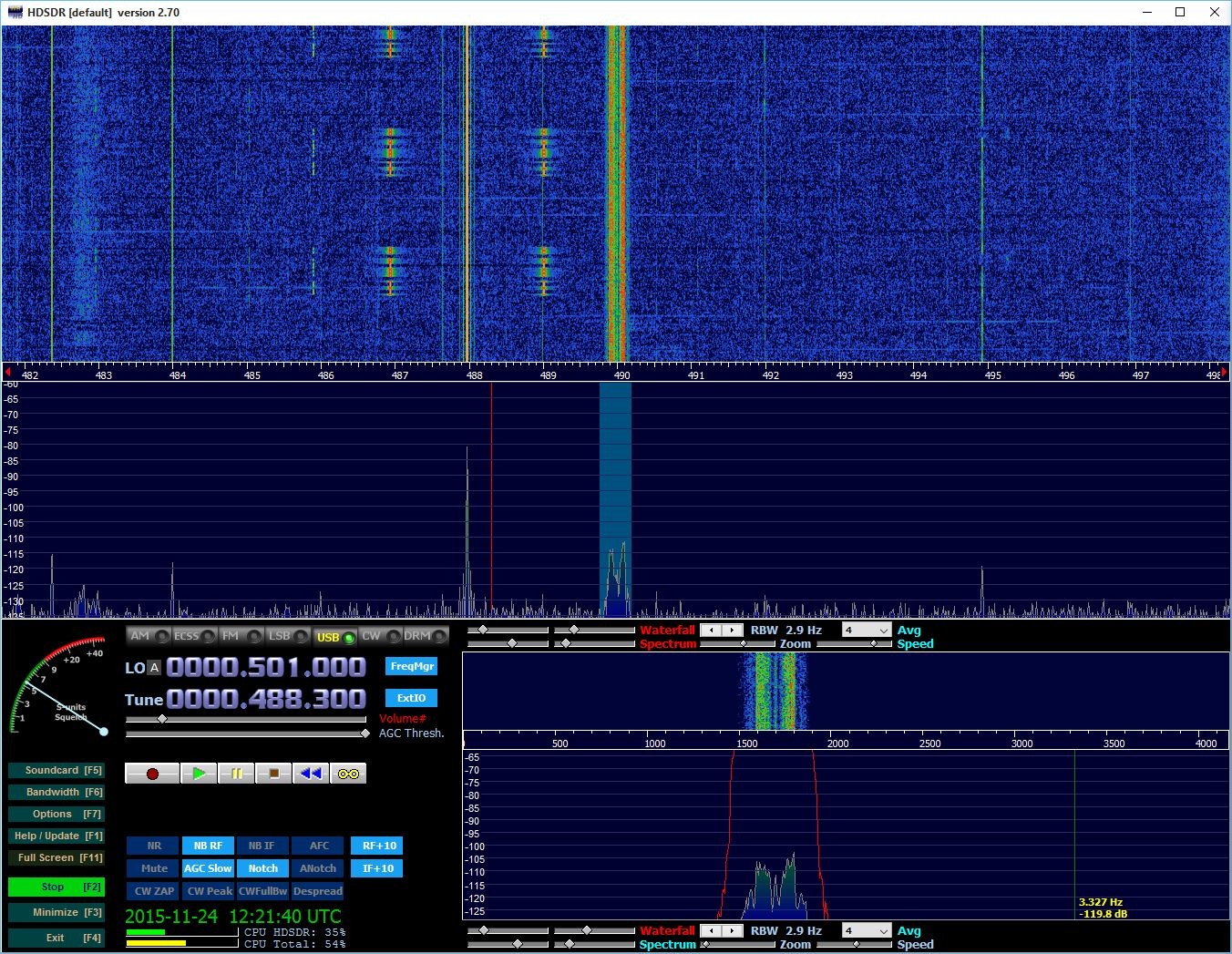Screen dimensions: 1232x954
Task: Open the FreqMgr button
Action: pos(411,666)
